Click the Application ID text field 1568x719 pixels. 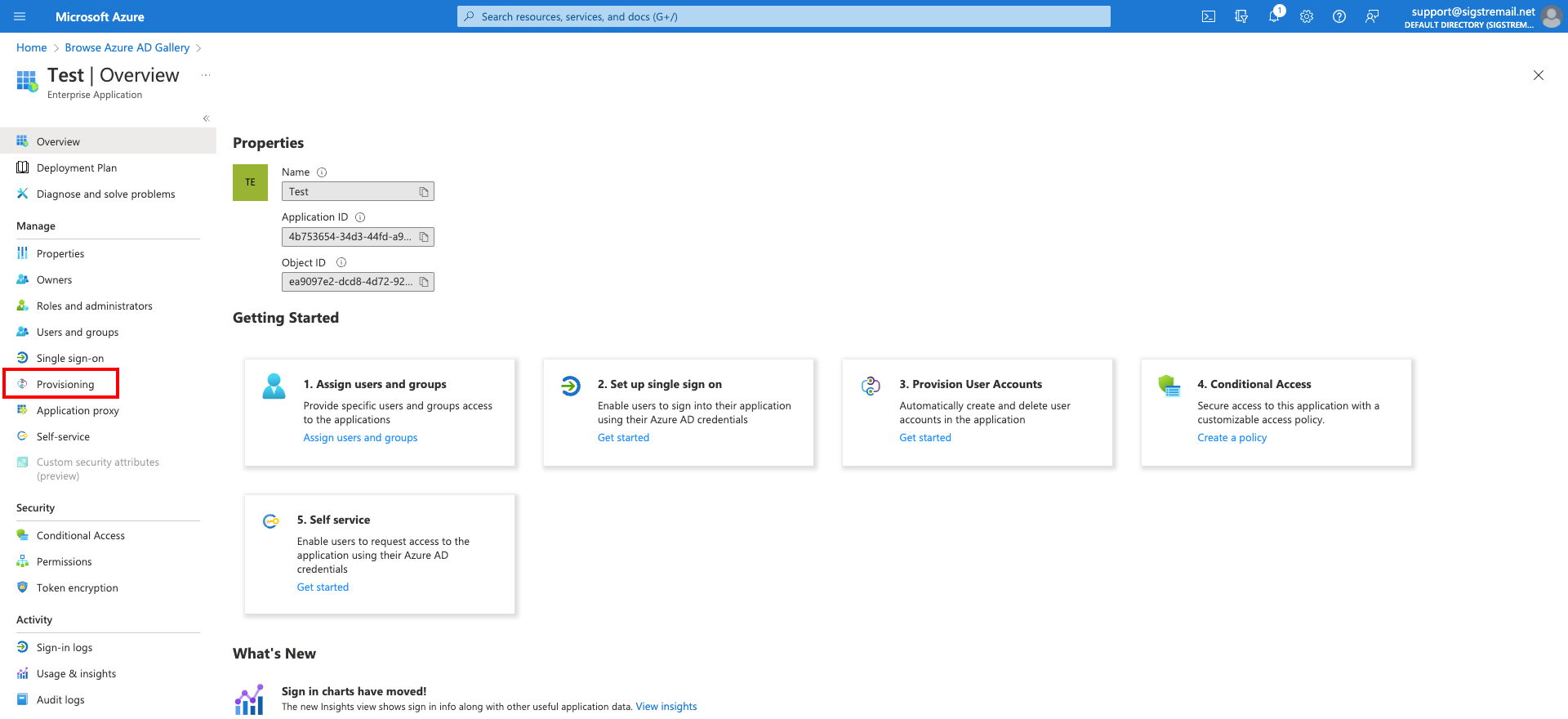pos(358,237)
